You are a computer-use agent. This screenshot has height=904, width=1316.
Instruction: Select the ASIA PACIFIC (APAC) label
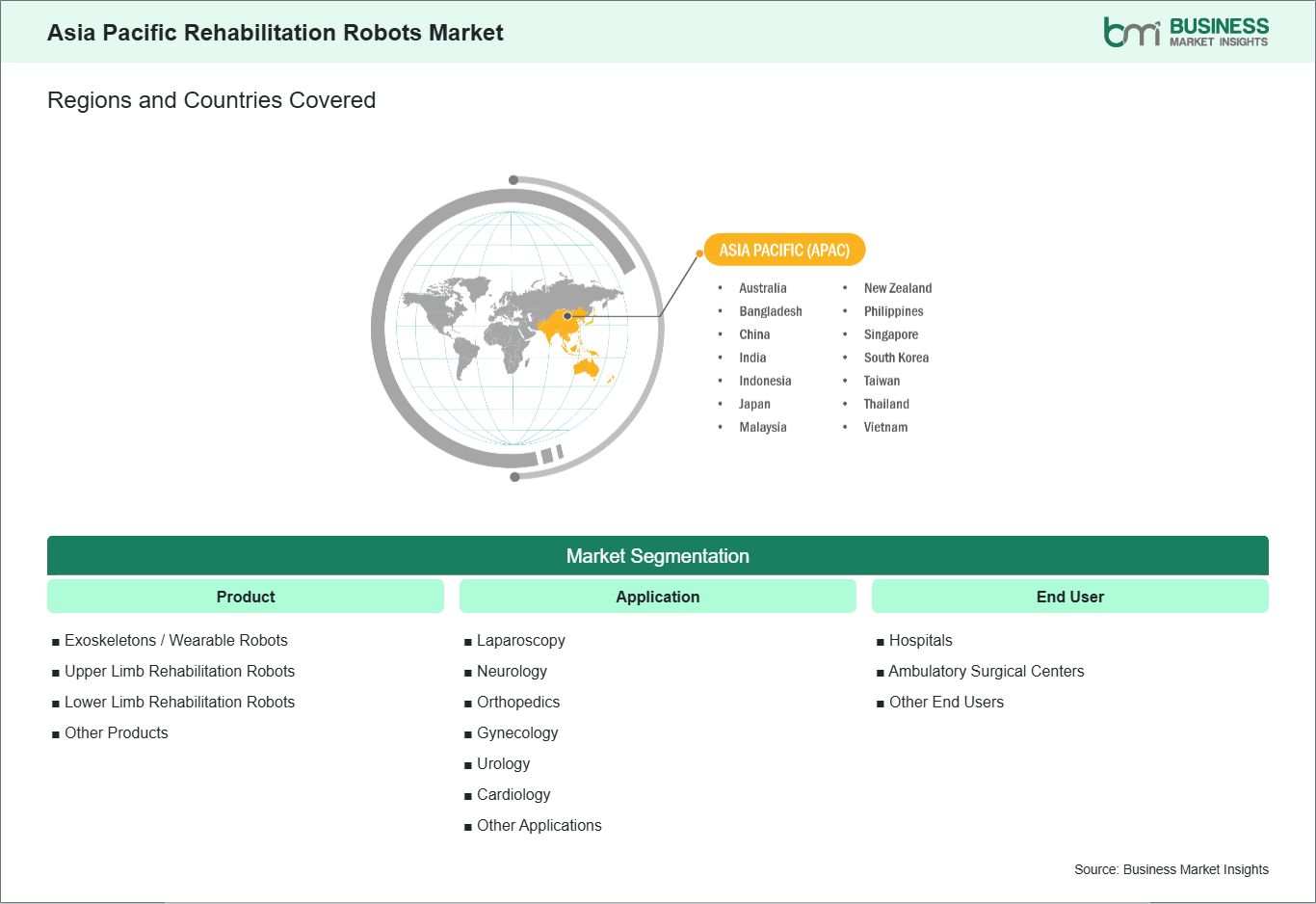784,251
